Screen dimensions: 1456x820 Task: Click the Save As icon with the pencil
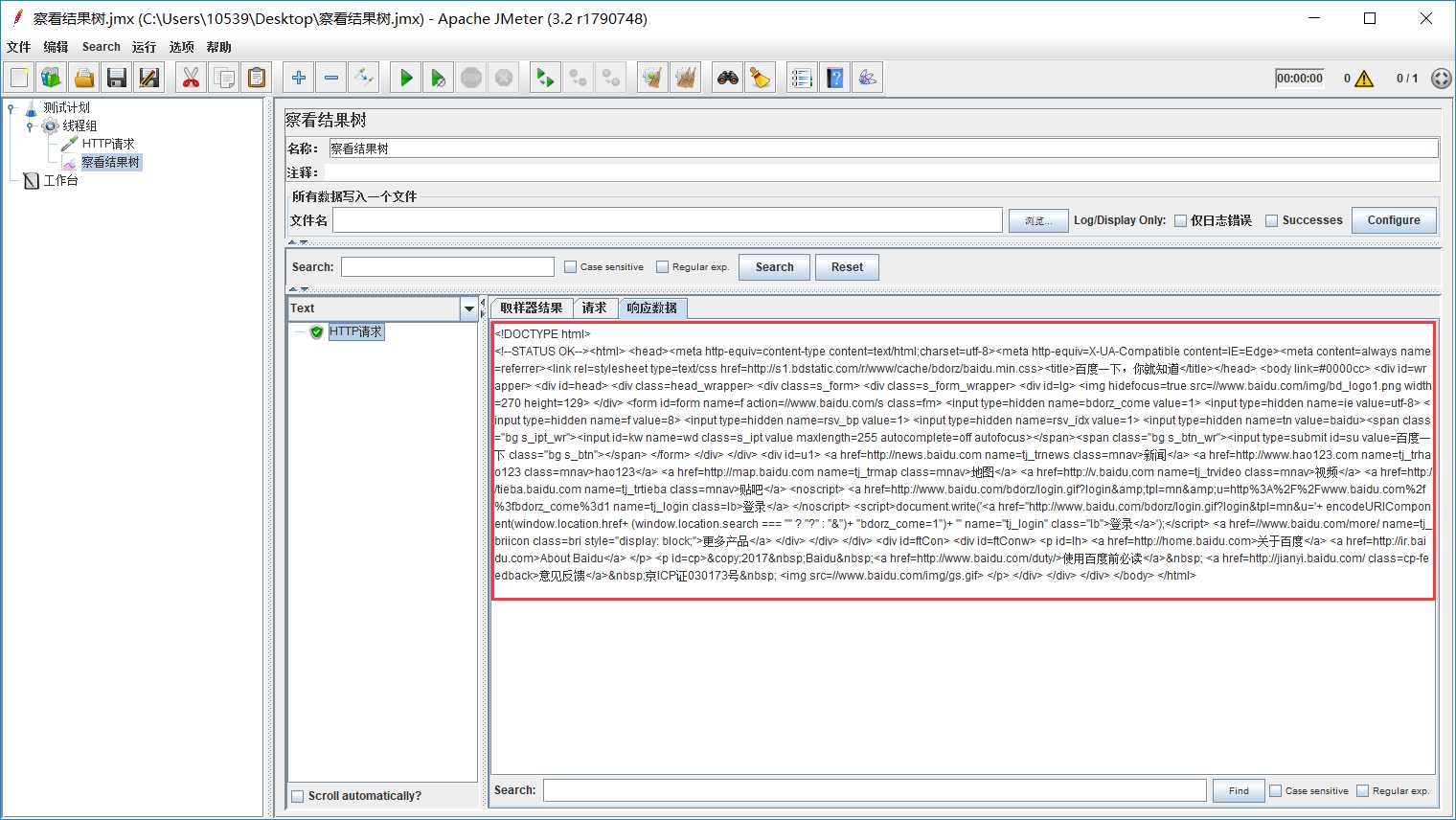(149, 78)
